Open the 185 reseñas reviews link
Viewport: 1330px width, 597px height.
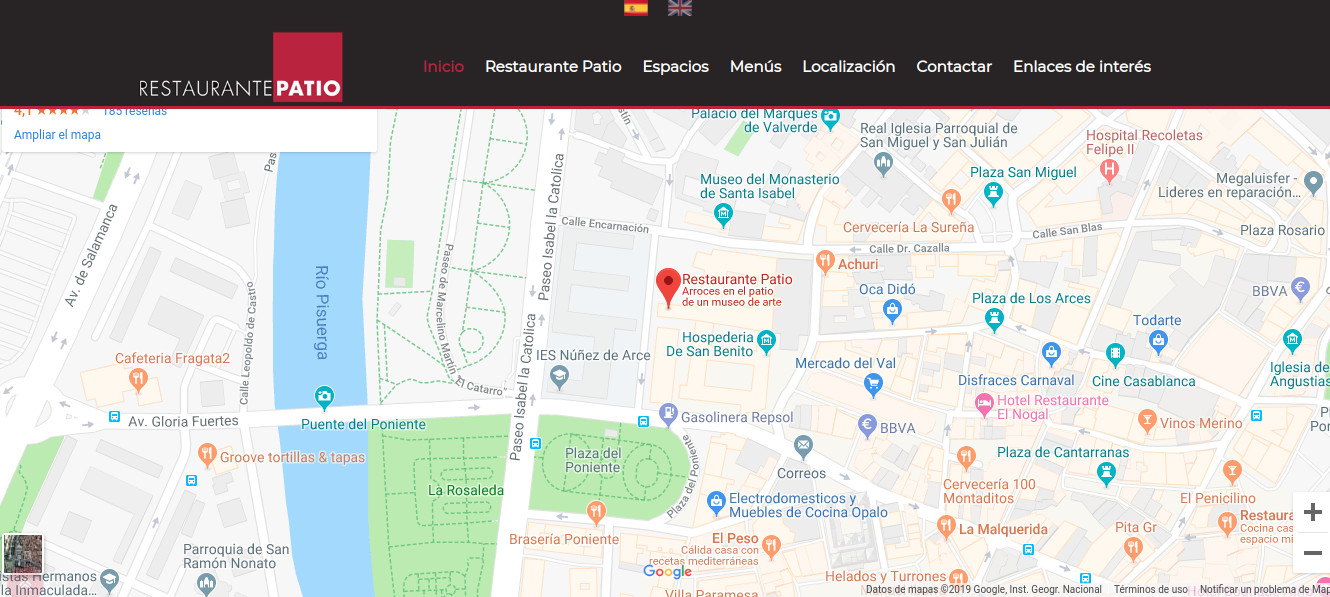pos(135,111)
